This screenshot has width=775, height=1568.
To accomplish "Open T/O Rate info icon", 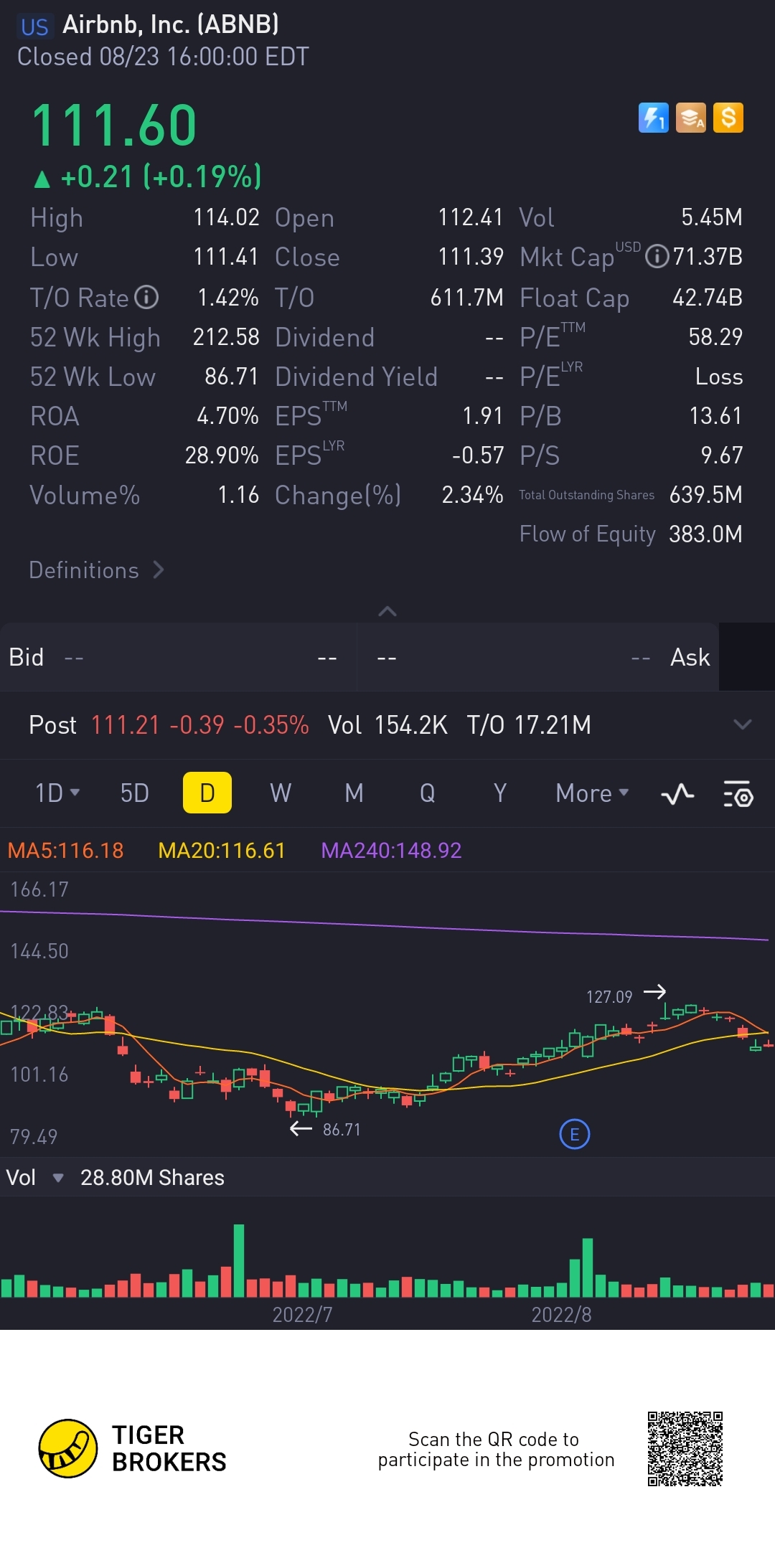I will pos(146,297).
